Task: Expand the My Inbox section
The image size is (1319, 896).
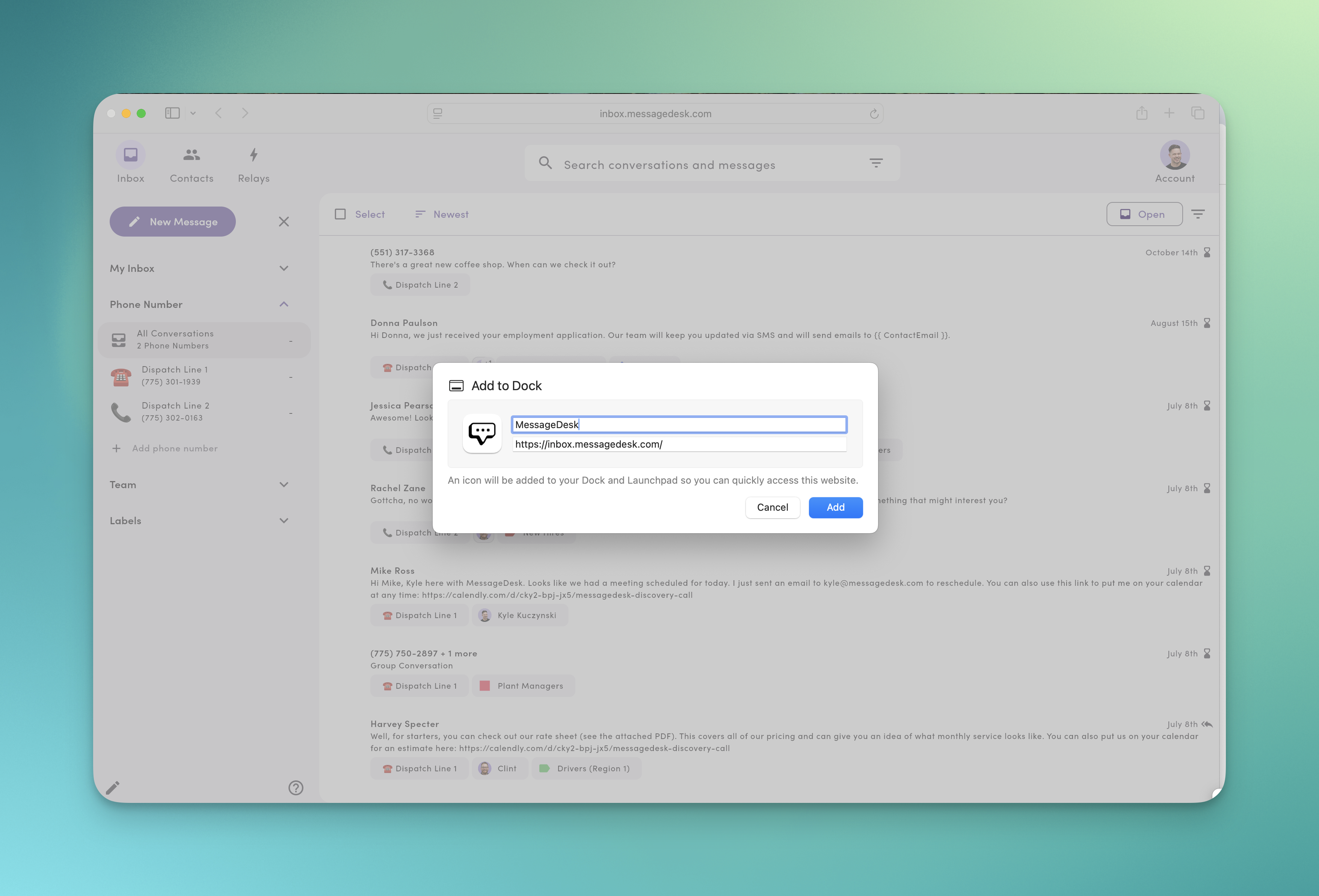Action: 284,268
